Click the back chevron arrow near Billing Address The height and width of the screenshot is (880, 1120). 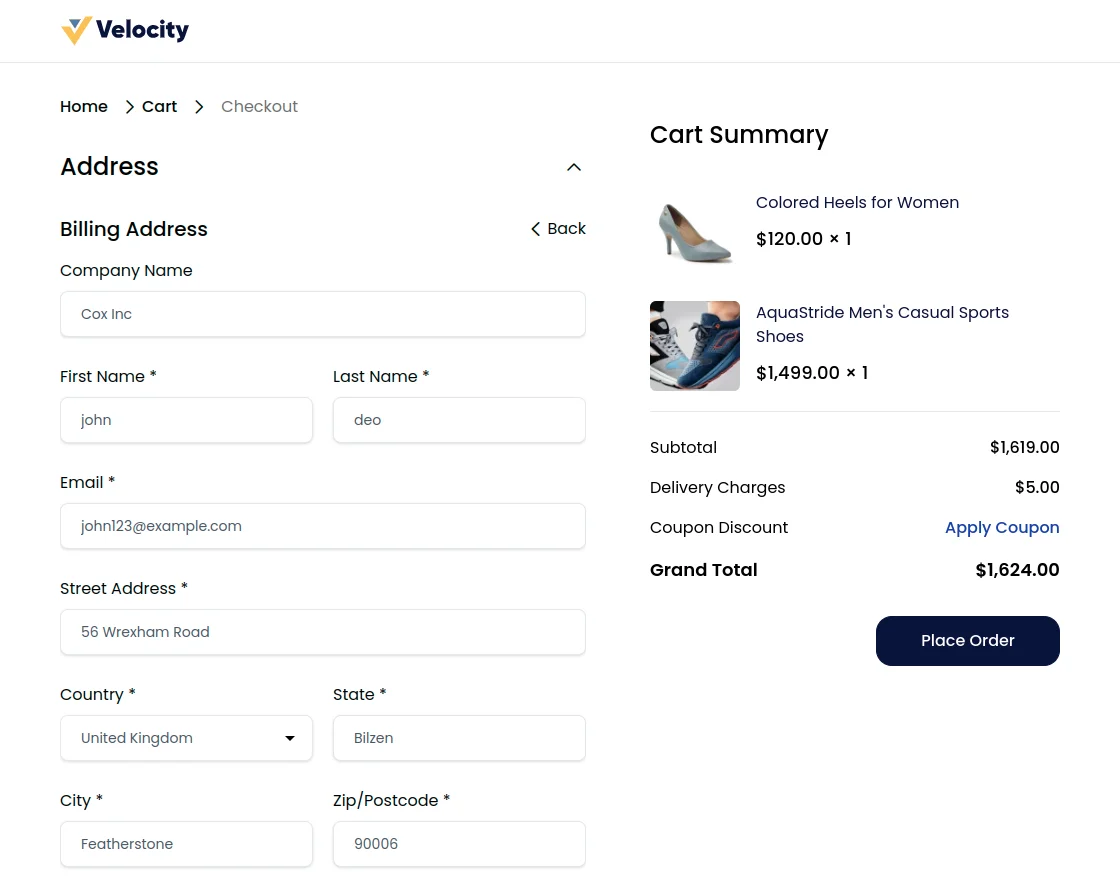click(536, 229)
